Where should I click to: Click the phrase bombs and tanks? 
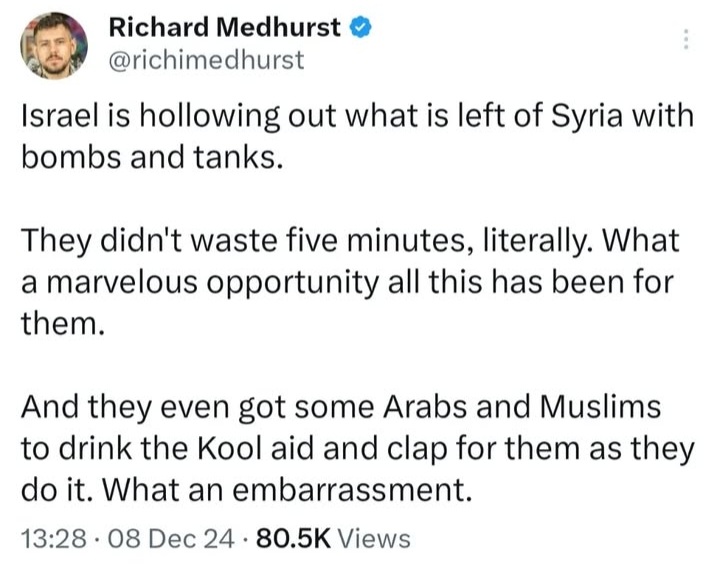pos(149,157)
